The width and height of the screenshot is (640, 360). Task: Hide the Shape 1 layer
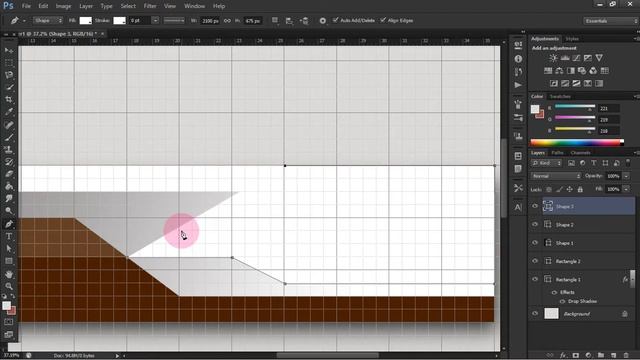tap(535, 243)
